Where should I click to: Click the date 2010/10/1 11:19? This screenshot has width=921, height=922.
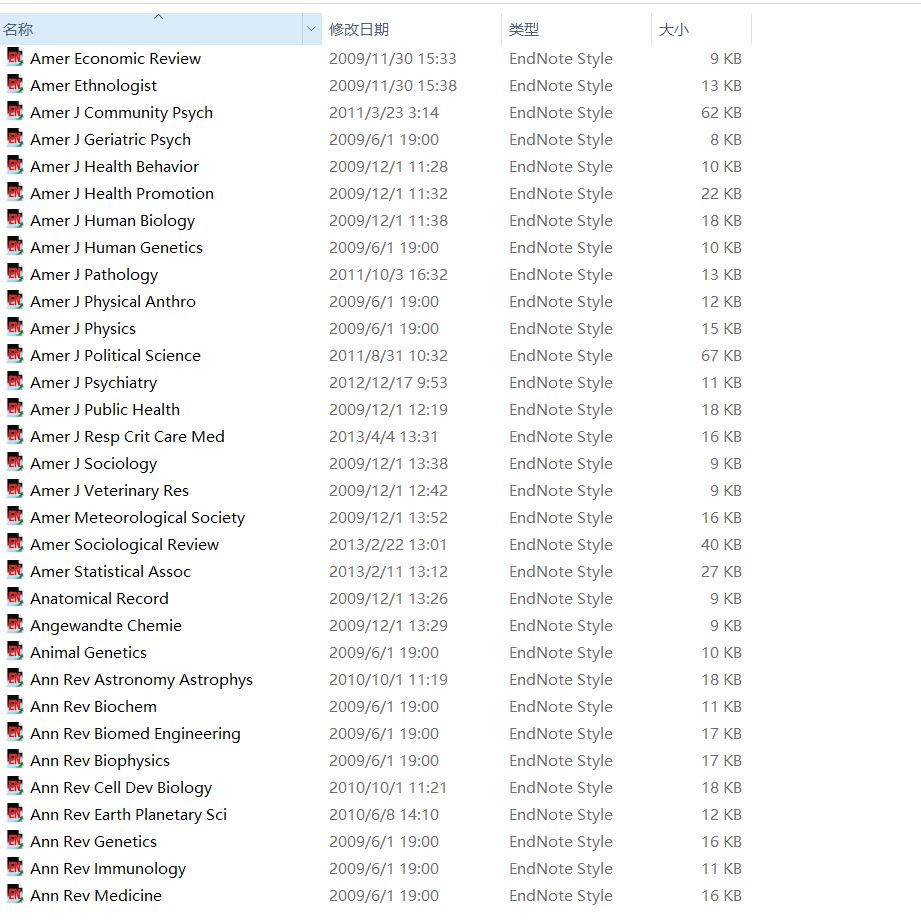tap(388, 679)
